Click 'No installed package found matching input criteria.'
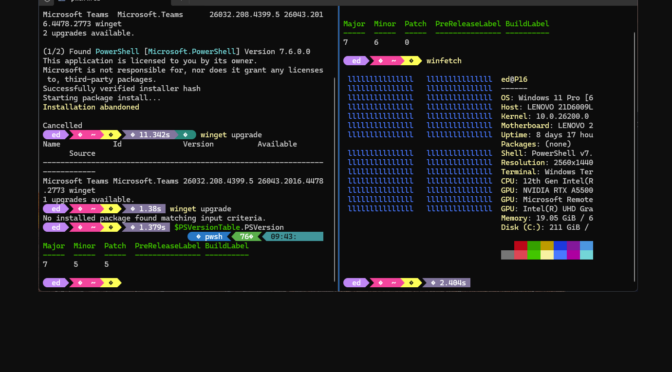Viewport: 672px width, 372px height. click(154, 218)
